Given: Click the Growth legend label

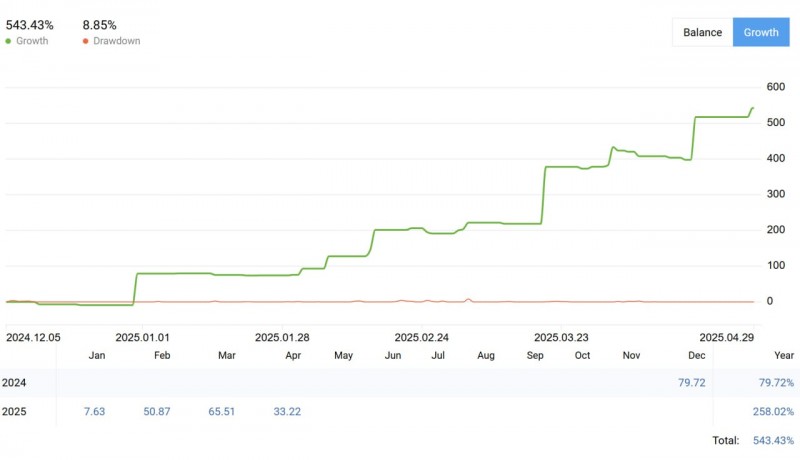Looking at the screenshot, I should pos(32,41).
